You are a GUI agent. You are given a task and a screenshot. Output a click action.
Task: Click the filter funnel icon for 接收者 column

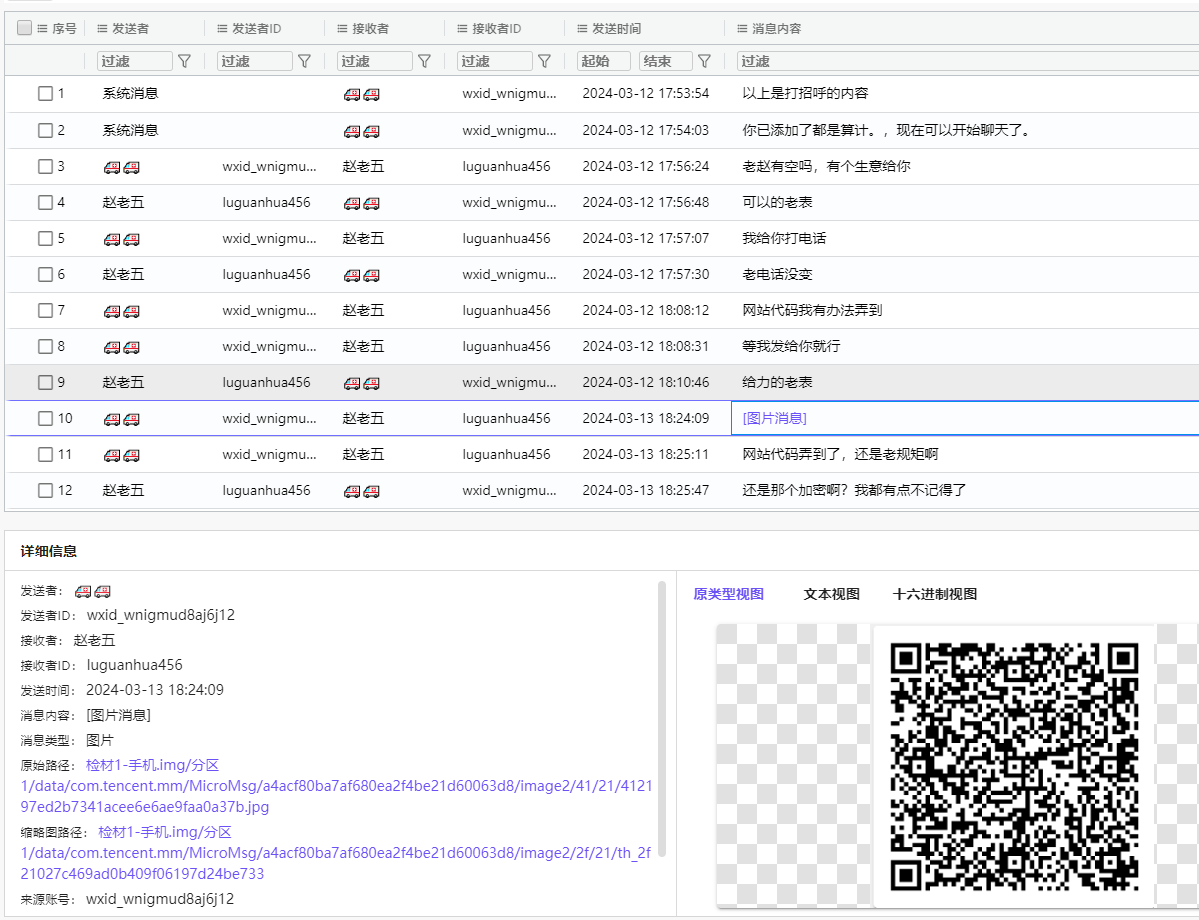424,61
